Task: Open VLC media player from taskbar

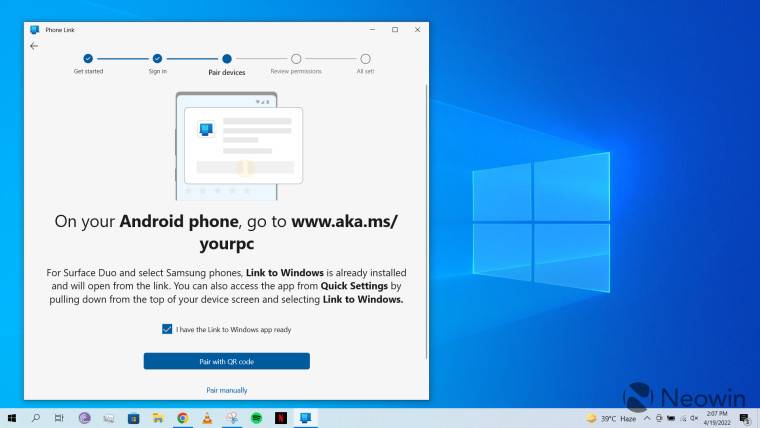Action: click(x=207, y=417)
